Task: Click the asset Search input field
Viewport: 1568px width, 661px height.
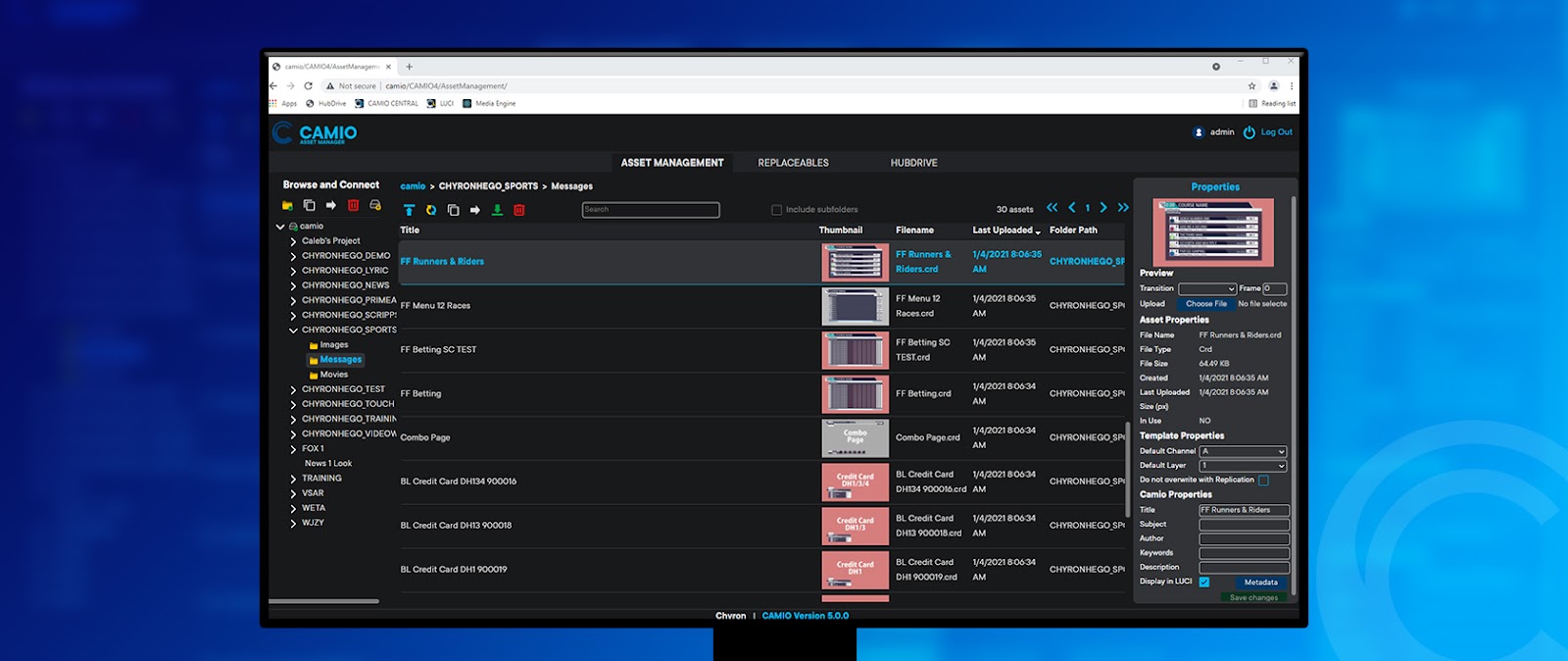Action: pos(651,210)
